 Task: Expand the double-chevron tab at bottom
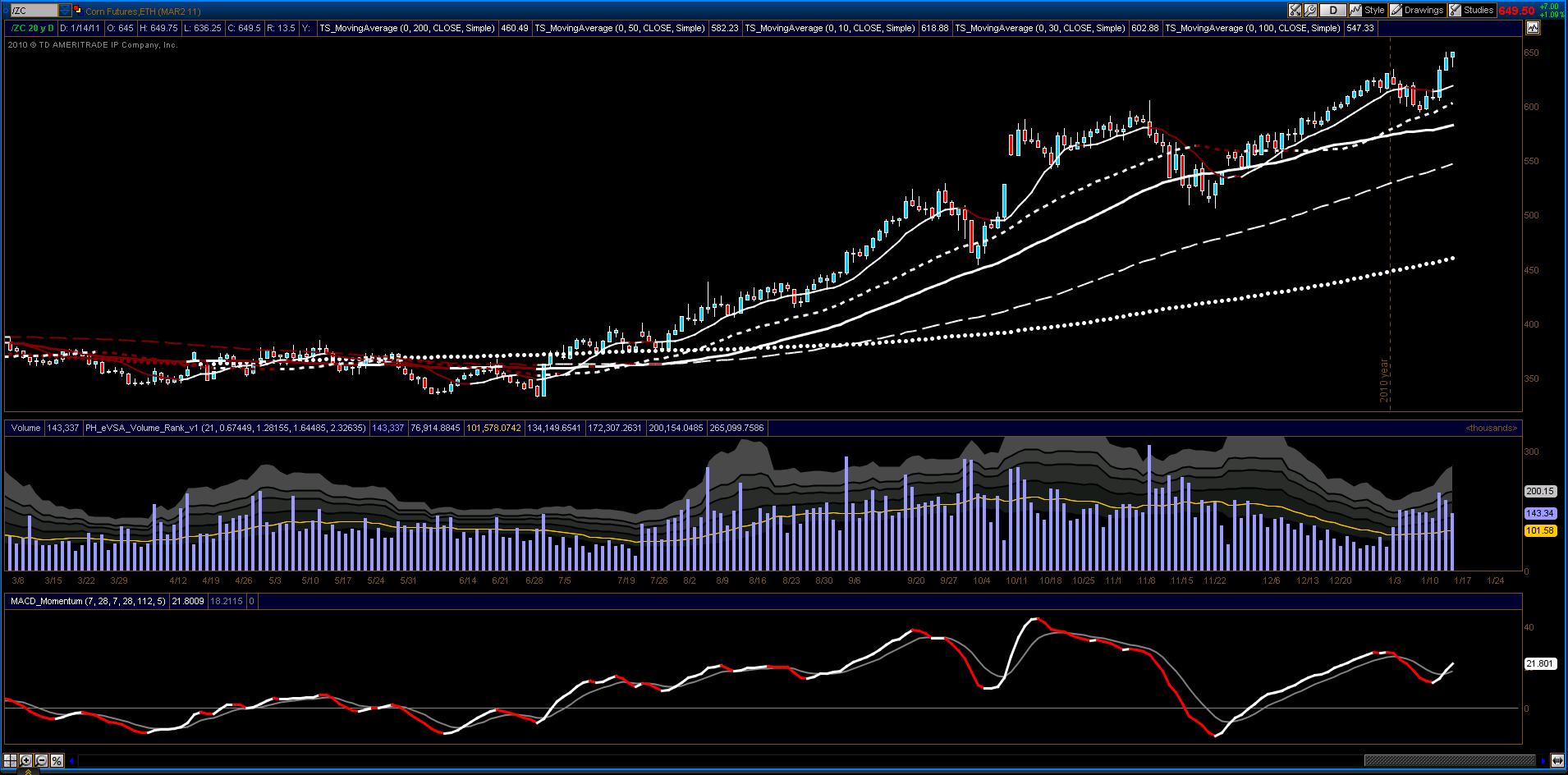pyautogui.click(x=27, y=771)
